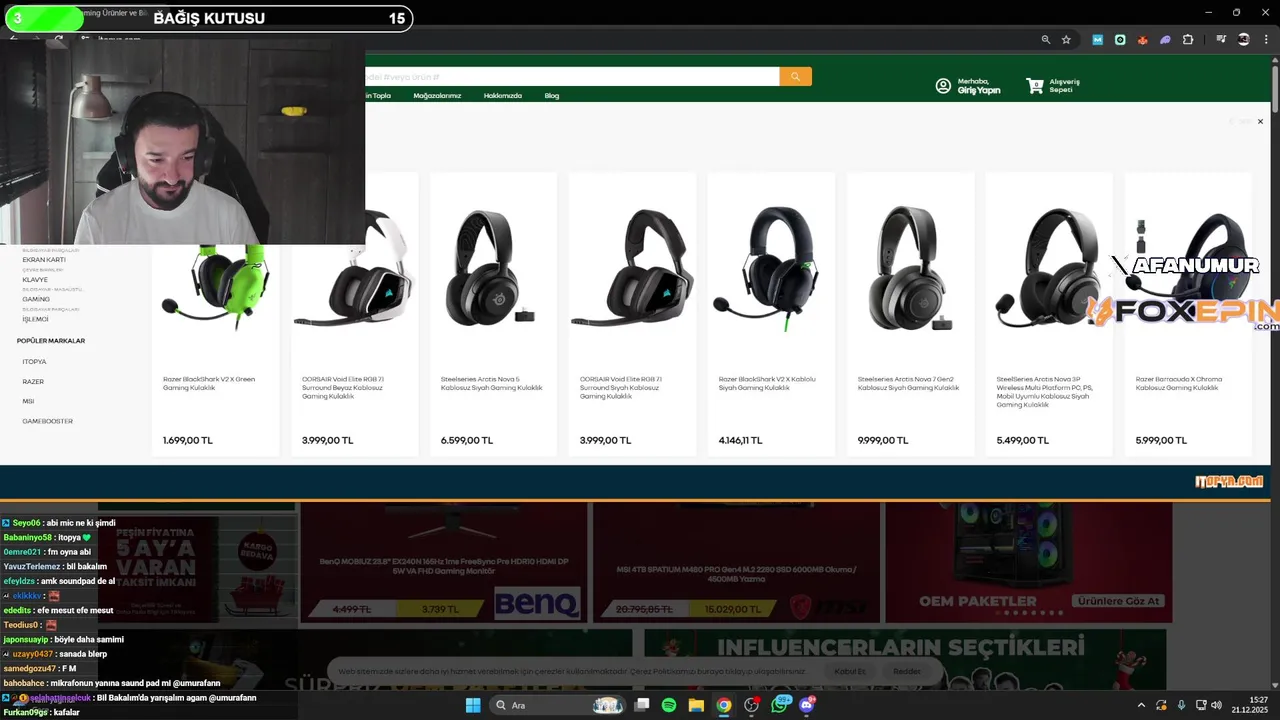
Task: Open Spotify from the taskbar
Action: [x=669, y=705]
